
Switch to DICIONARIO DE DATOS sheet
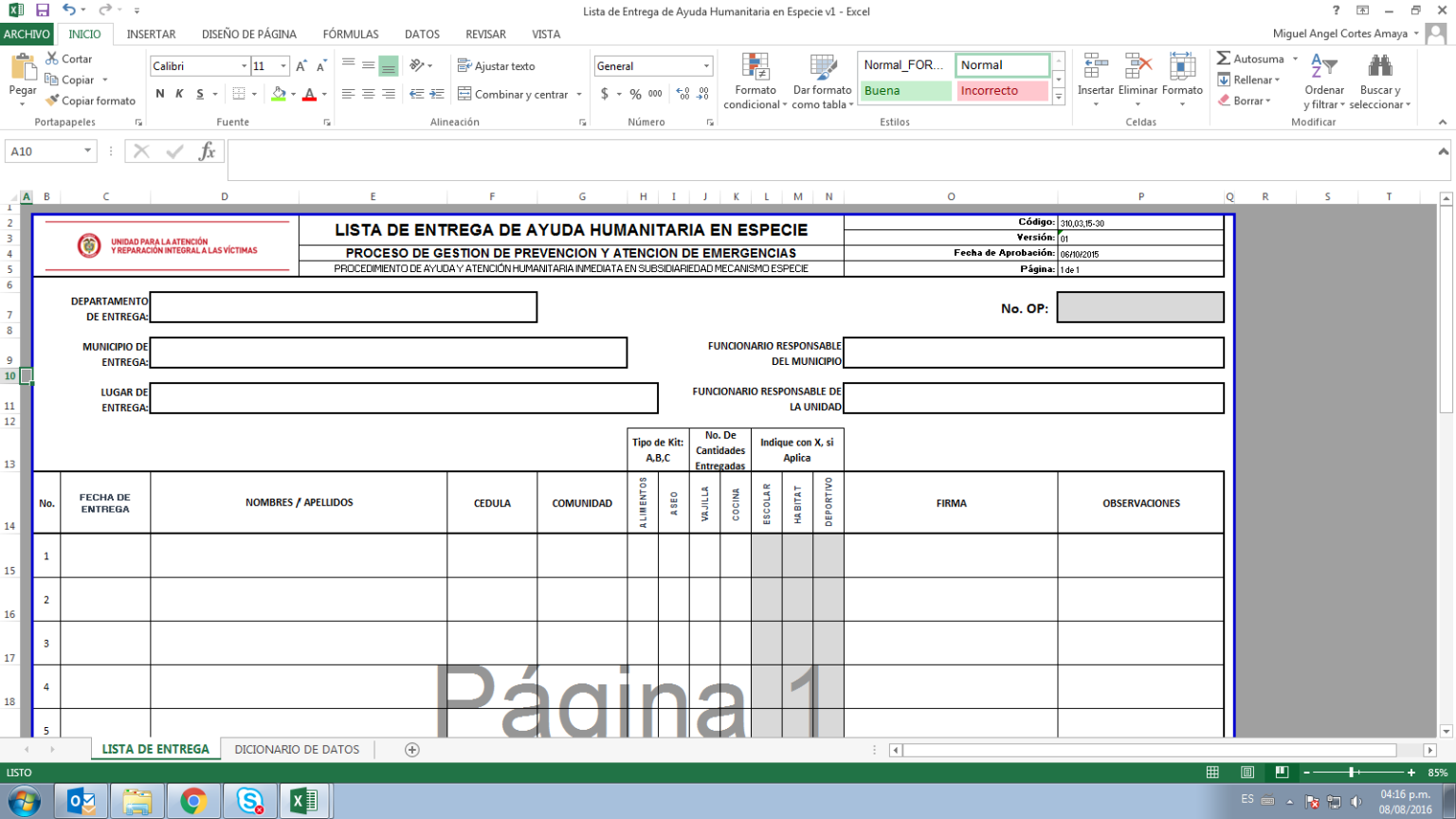[x=297, y=750]
